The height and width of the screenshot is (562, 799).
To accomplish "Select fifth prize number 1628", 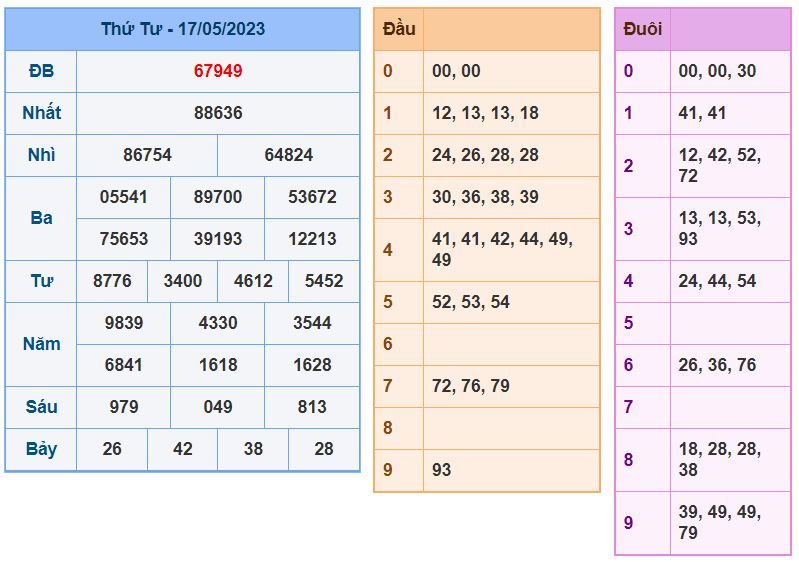I will coord(312,365).
